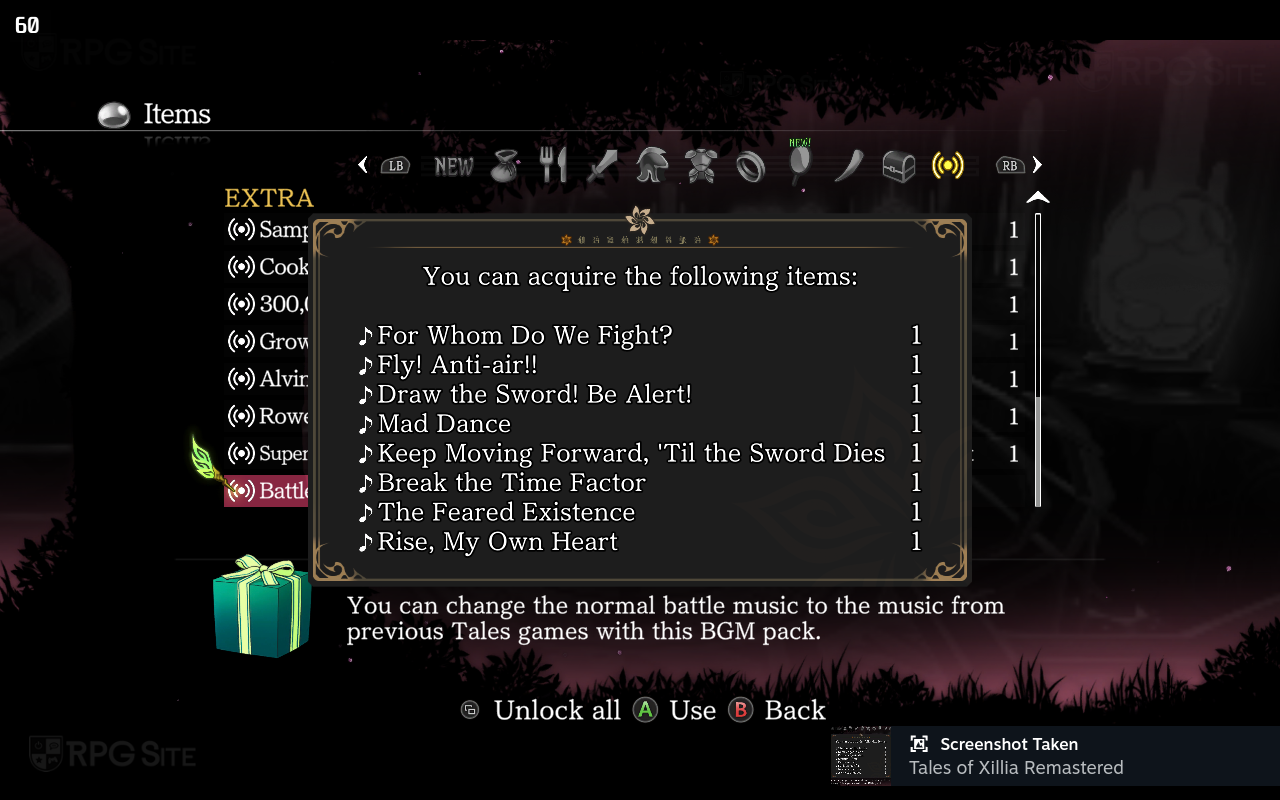Click the item list scrollbar track

tap(1038, 360)
